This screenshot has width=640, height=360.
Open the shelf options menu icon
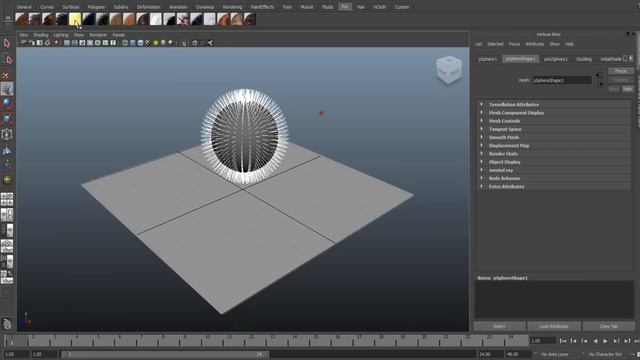(x=7, y=19)
